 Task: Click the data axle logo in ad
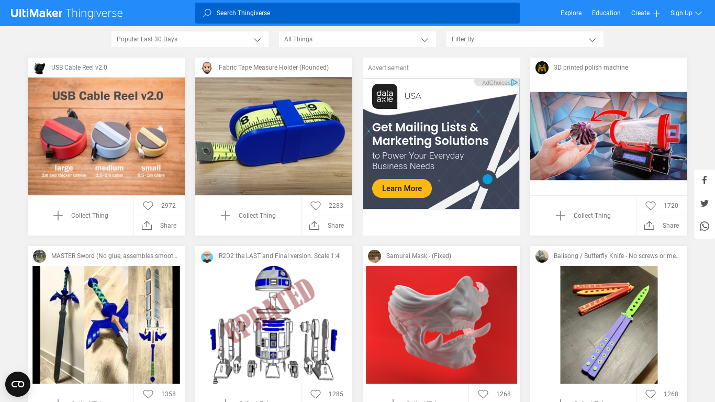coord(384,96)
